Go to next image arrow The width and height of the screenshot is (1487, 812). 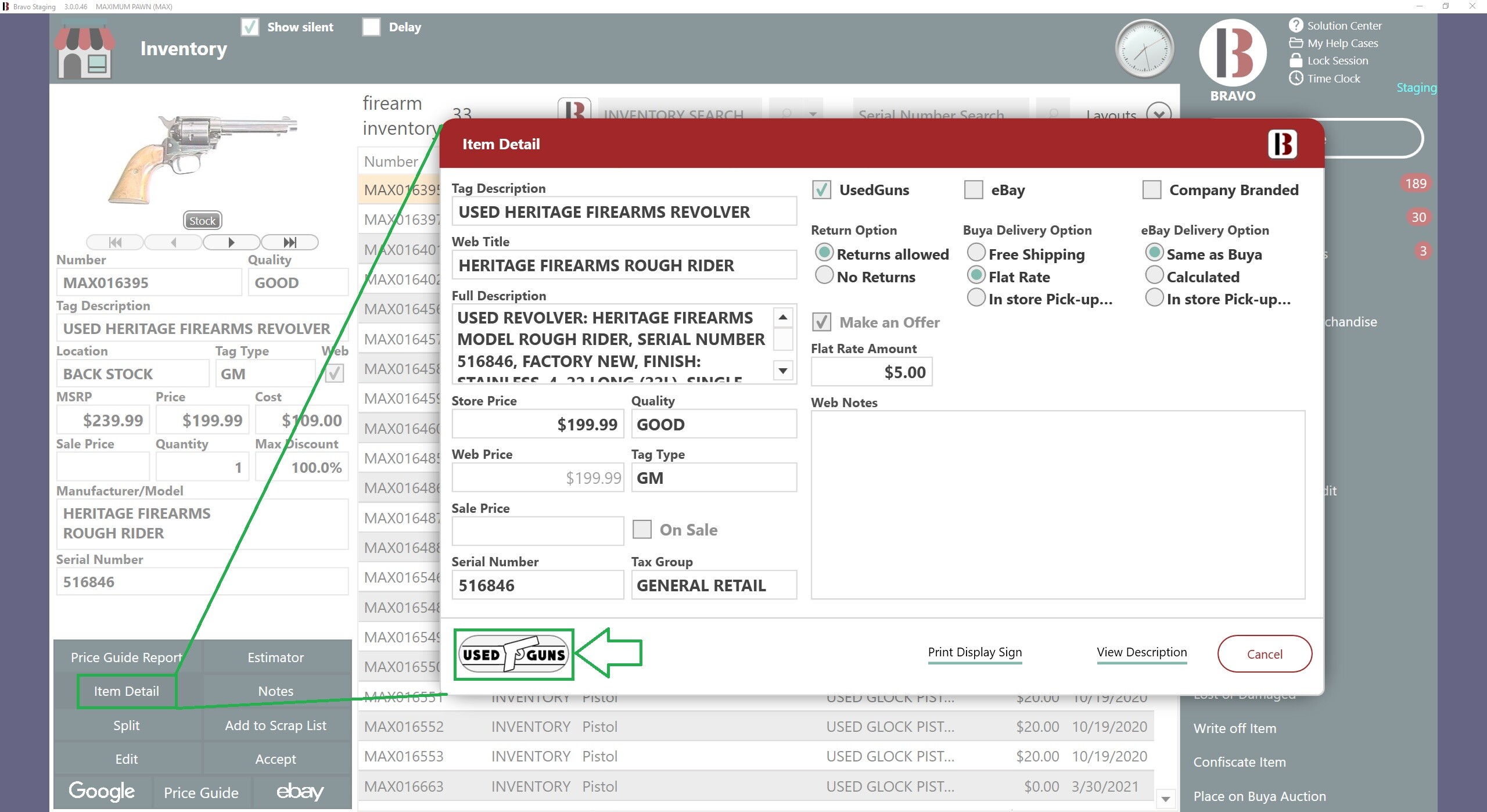[x=231, y=242]
